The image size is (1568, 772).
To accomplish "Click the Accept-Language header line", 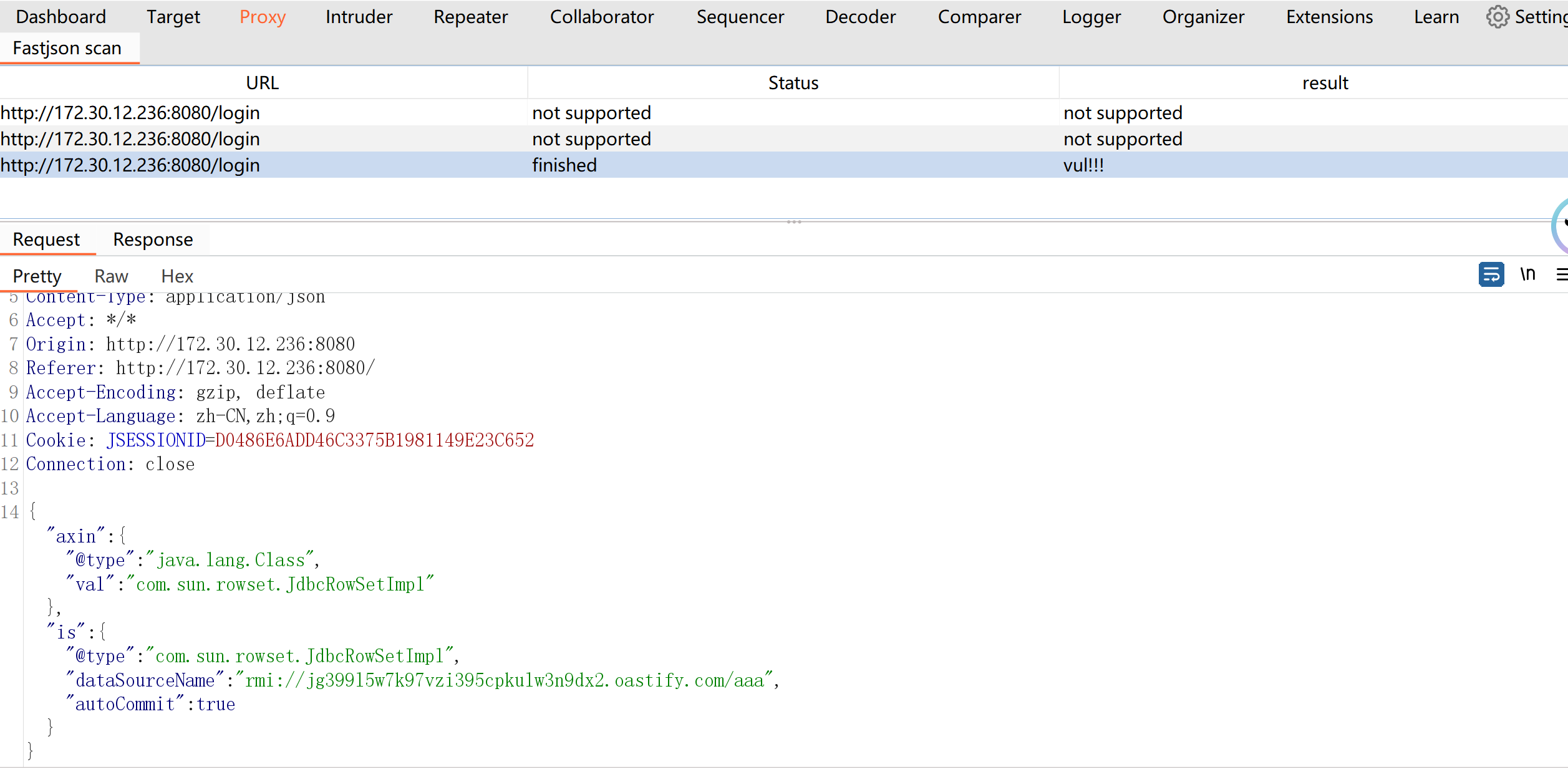I will [180, 416].
